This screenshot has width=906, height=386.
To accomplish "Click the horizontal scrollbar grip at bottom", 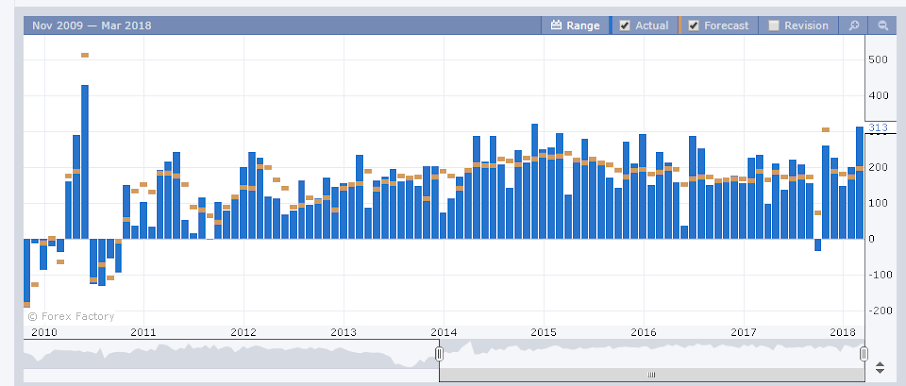I will click(x=652, y=375).
